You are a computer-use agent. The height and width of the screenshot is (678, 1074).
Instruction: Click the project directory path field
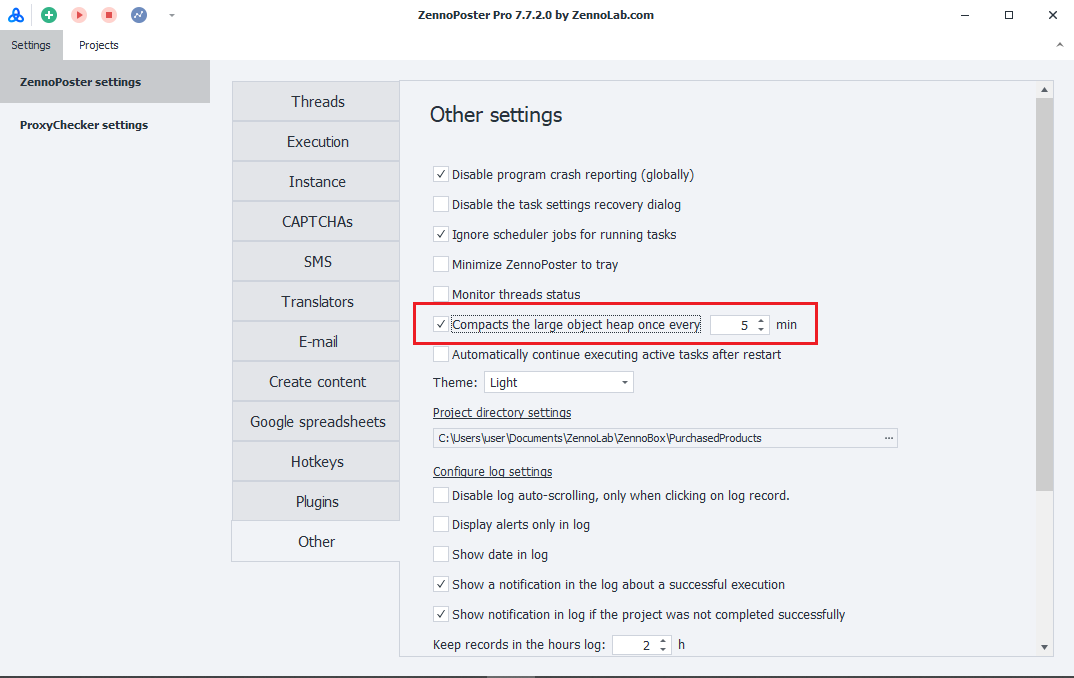pyautogui.click(x=655, y=438)
